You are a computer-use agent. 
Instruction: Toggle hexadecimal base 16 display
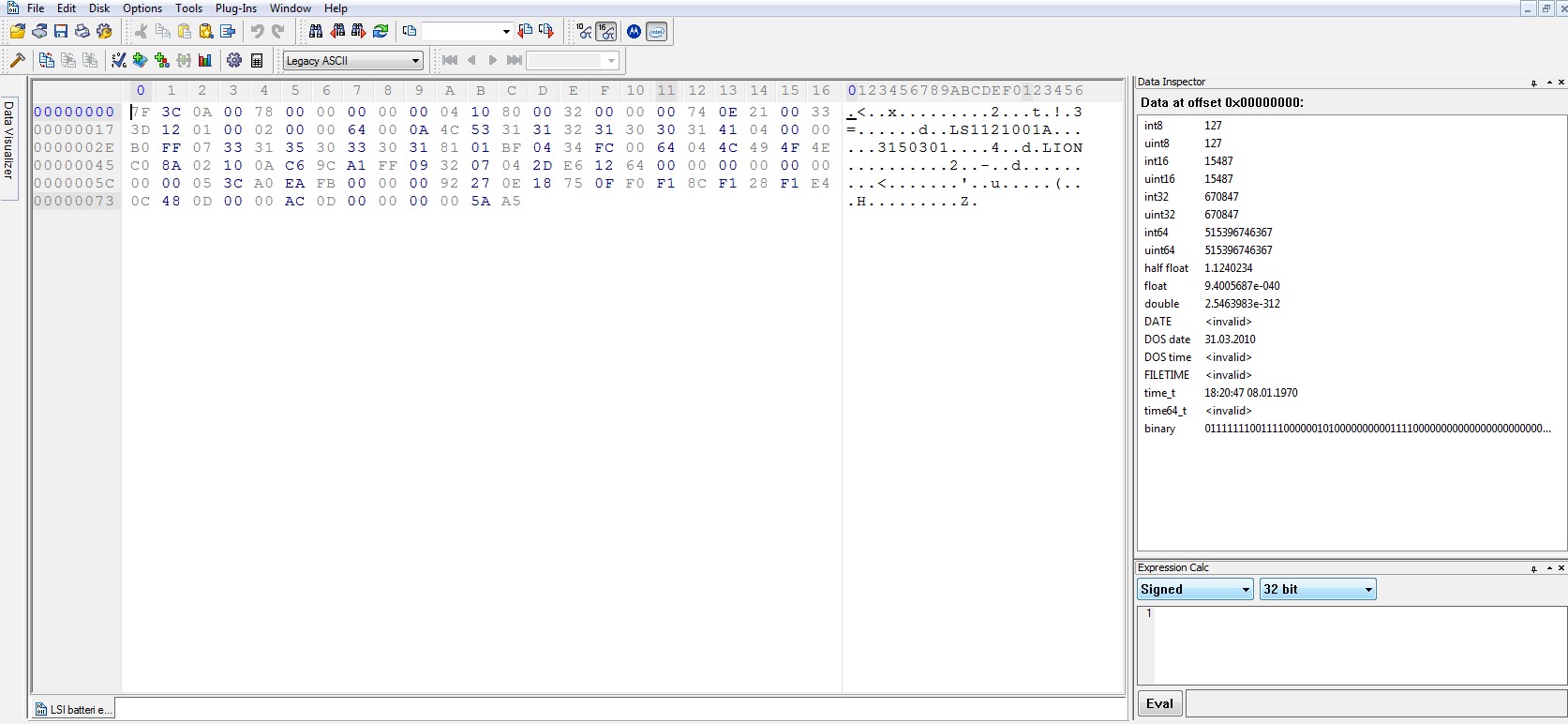click(606, 32)
